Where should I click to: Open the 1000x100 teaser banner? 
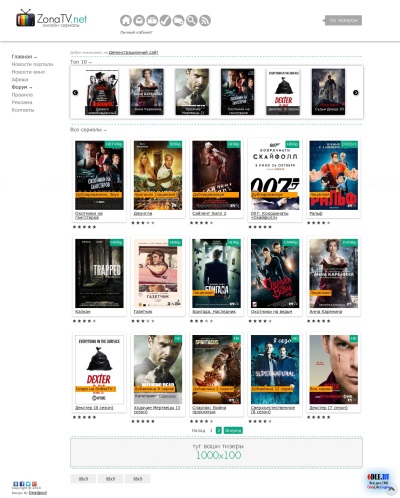216,452
